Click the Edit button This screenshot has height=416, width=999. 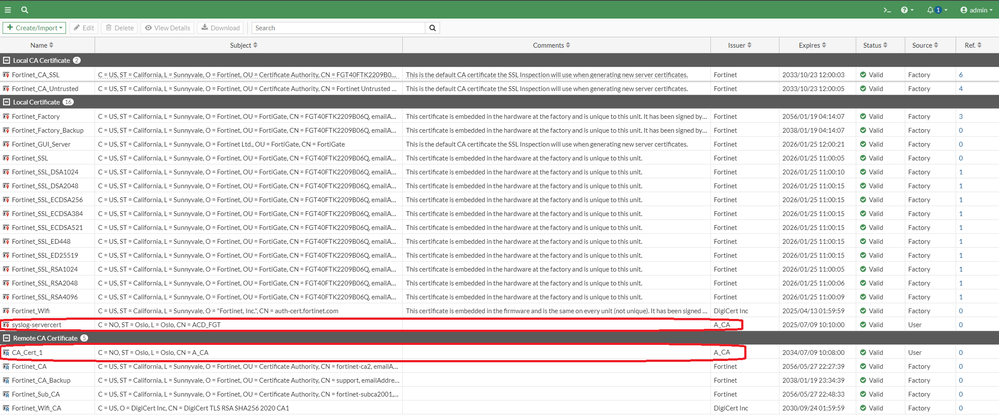(x=83, y=28)
